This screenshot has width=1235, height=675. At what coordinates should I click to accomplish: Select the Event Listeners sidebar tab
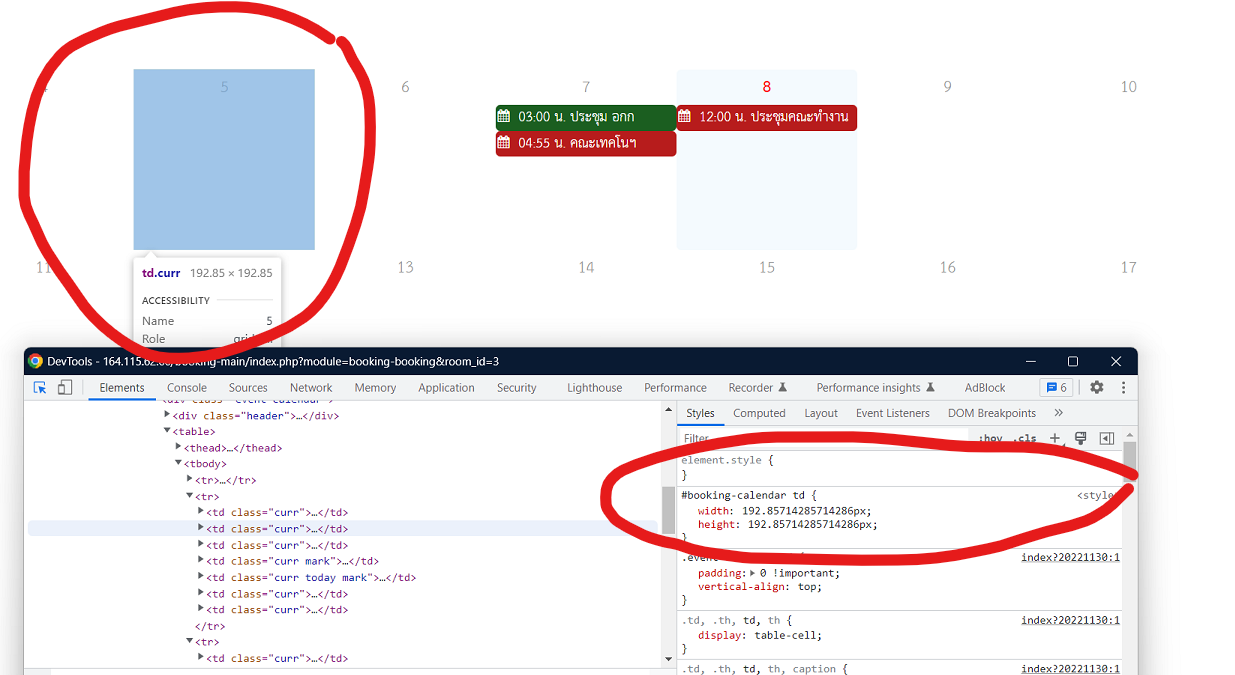pyautogui.click(x=893, y=413)
